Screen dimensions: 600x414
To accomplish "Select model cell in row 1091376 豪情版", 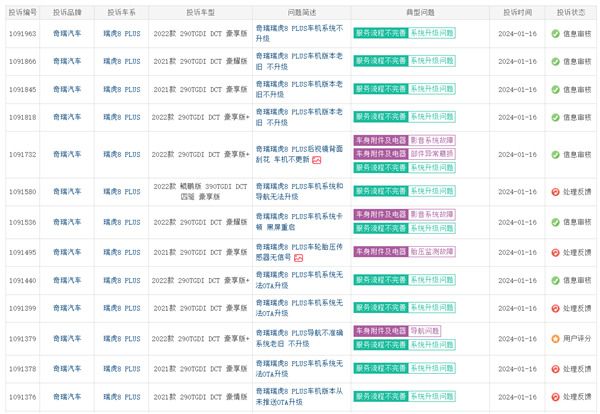I will [x=201, y=397].
